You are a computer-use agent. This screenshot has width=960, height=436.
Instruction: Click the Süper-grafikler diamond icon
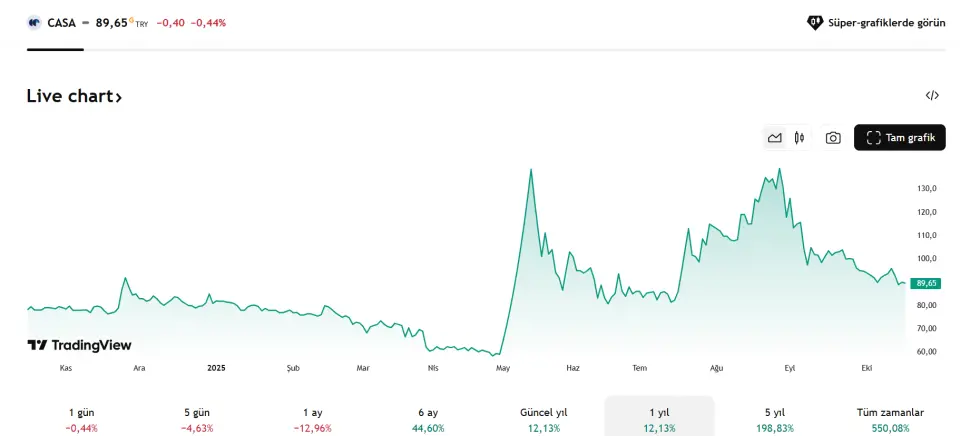(x=815, y=22)
